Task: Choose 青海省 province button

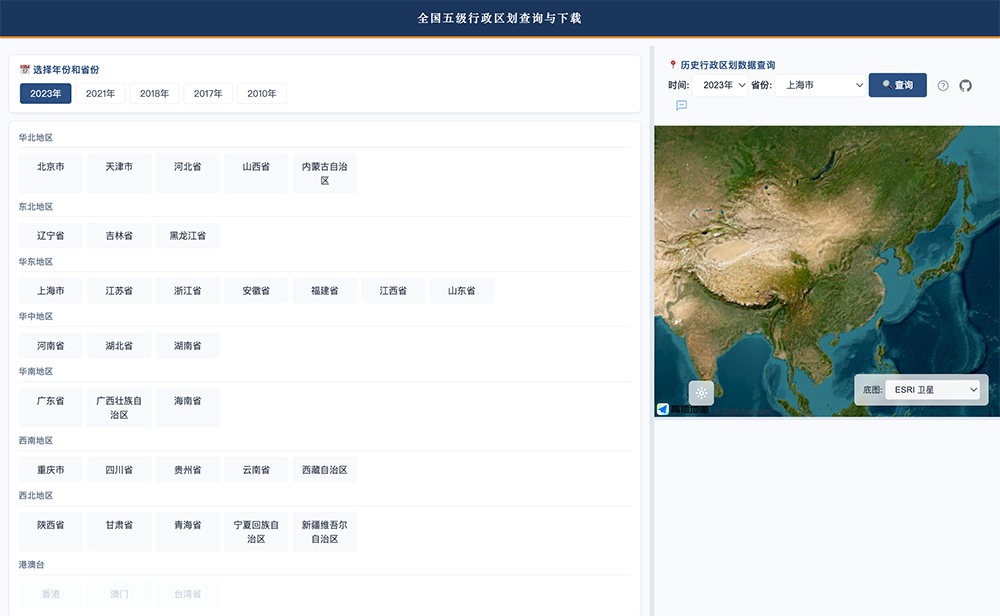Action: coord(188,532)
